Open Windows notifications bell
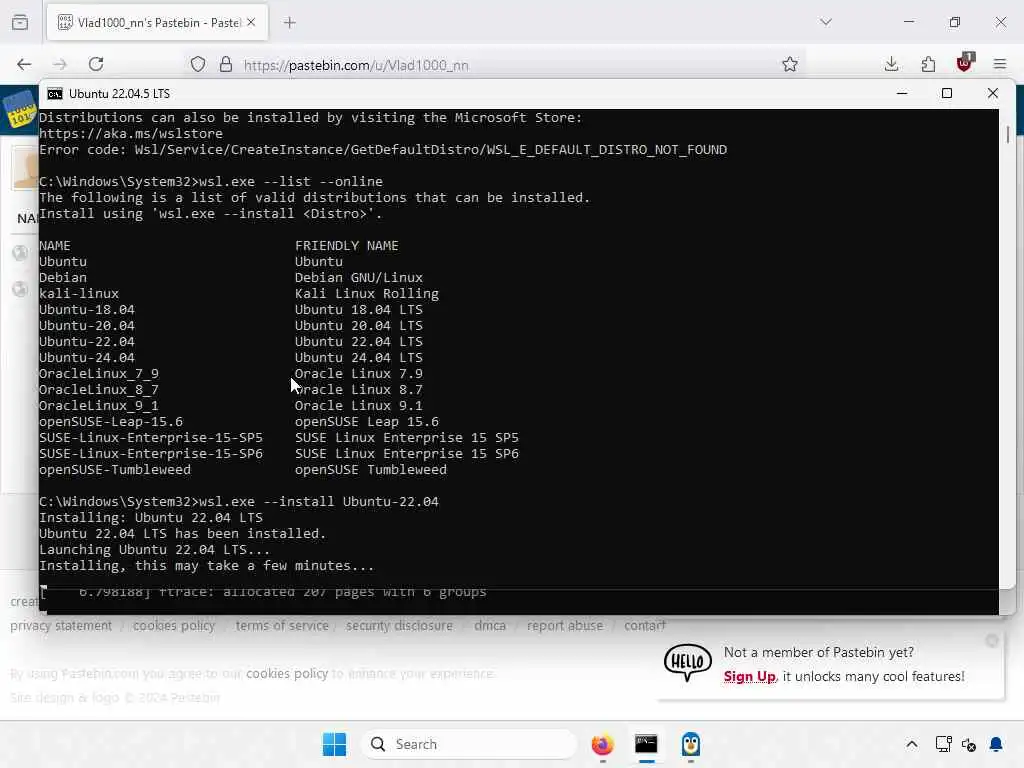This screenshot has height=768, width=1024. click(996, 744)
